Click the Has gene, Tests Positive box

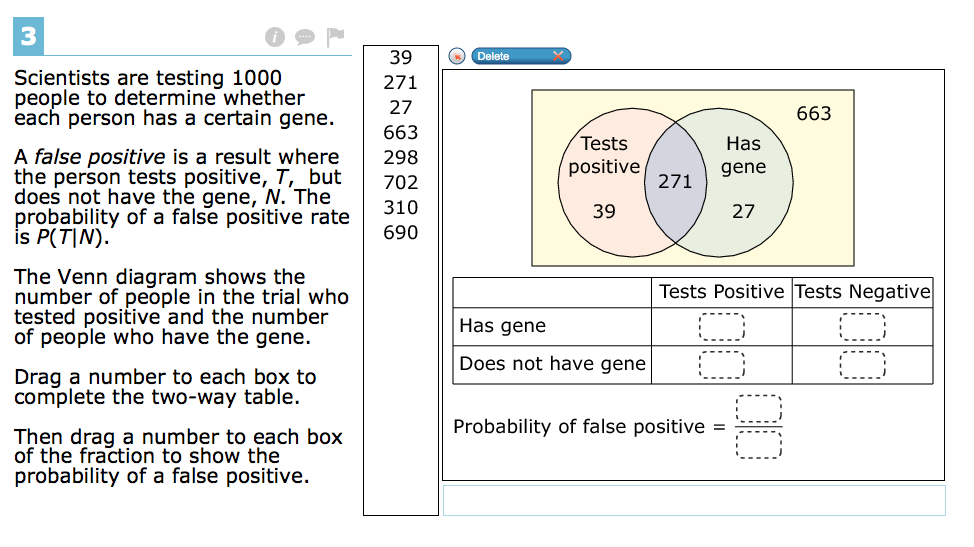722,327
